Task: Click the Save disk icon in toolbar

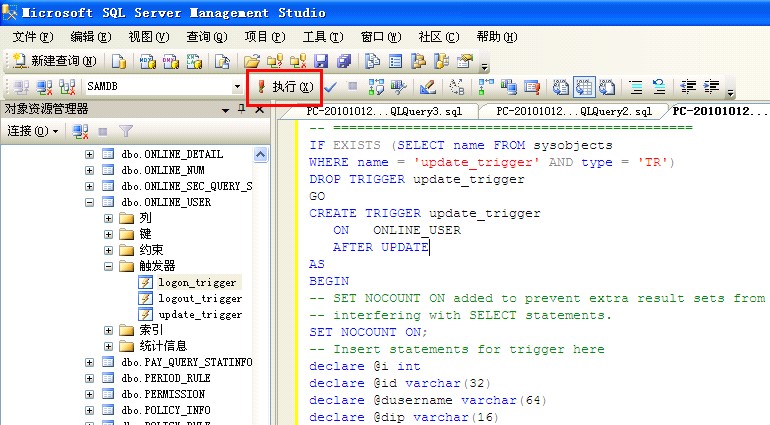Action: click(322, 61)
